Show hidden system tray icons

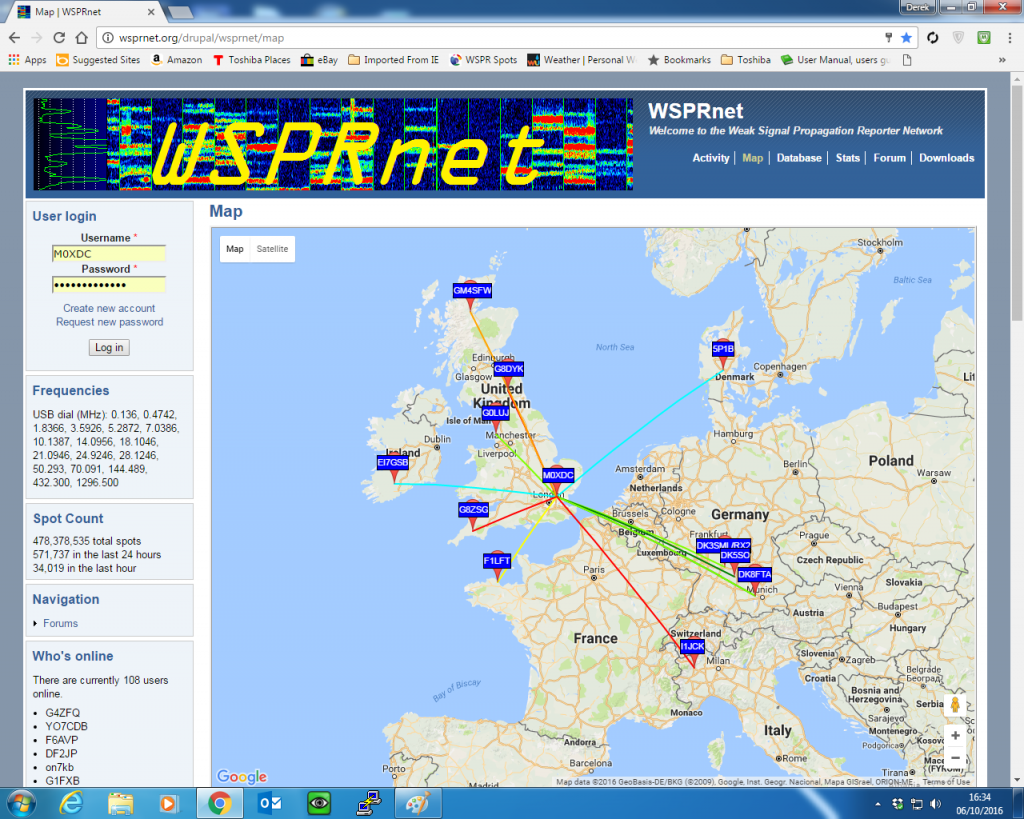[x=878, y=804]
